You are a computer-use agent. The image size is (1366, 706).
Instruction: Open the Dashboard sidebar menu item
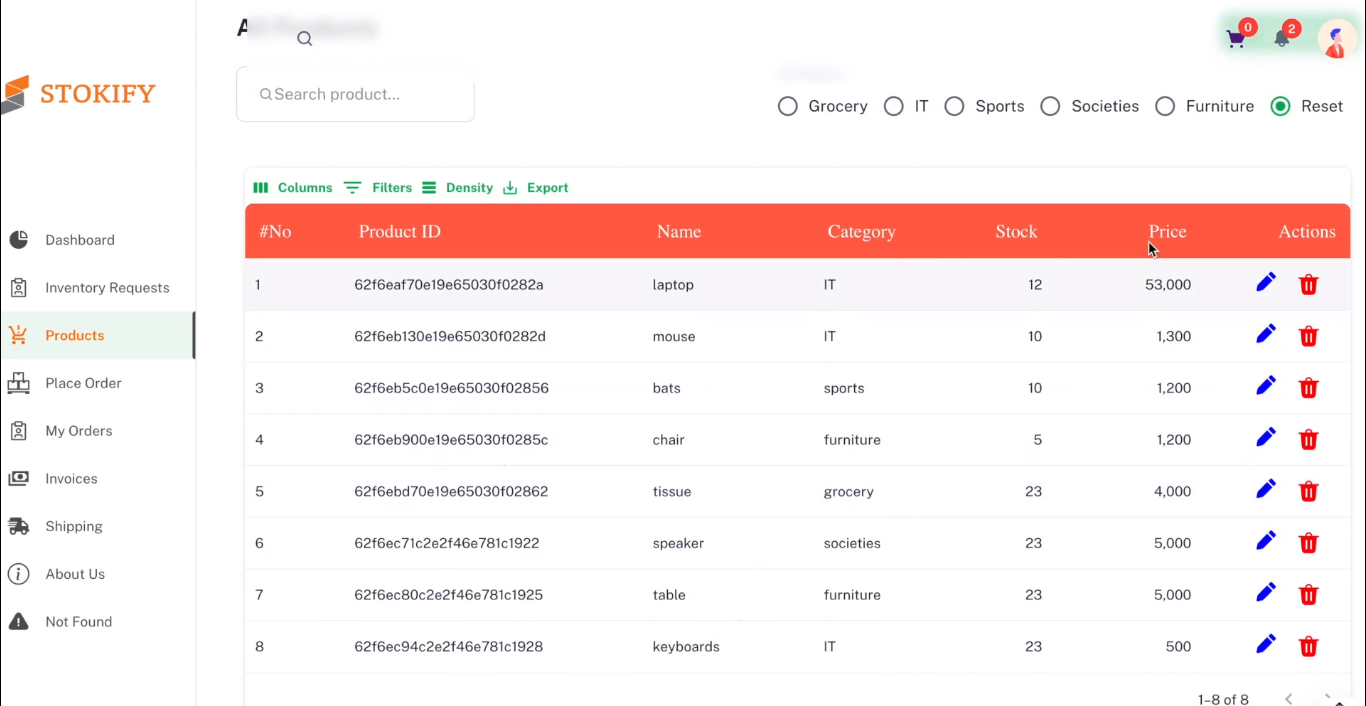click(x=80, y=240)
